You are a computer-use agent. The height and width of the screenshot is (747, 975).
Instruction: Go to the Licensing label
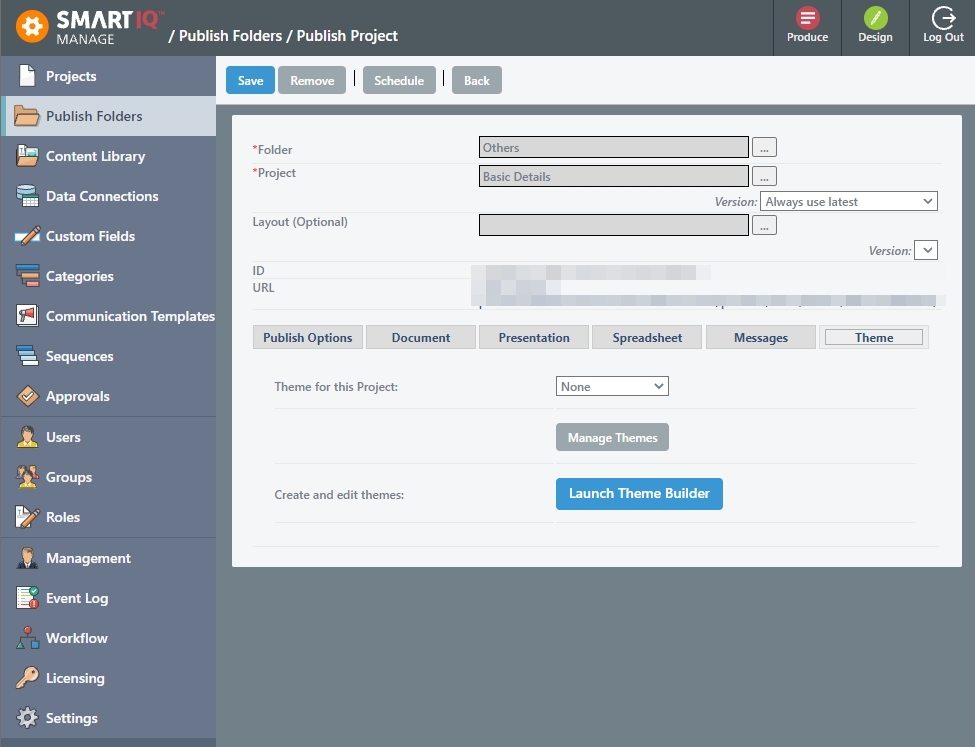(75, 678)
